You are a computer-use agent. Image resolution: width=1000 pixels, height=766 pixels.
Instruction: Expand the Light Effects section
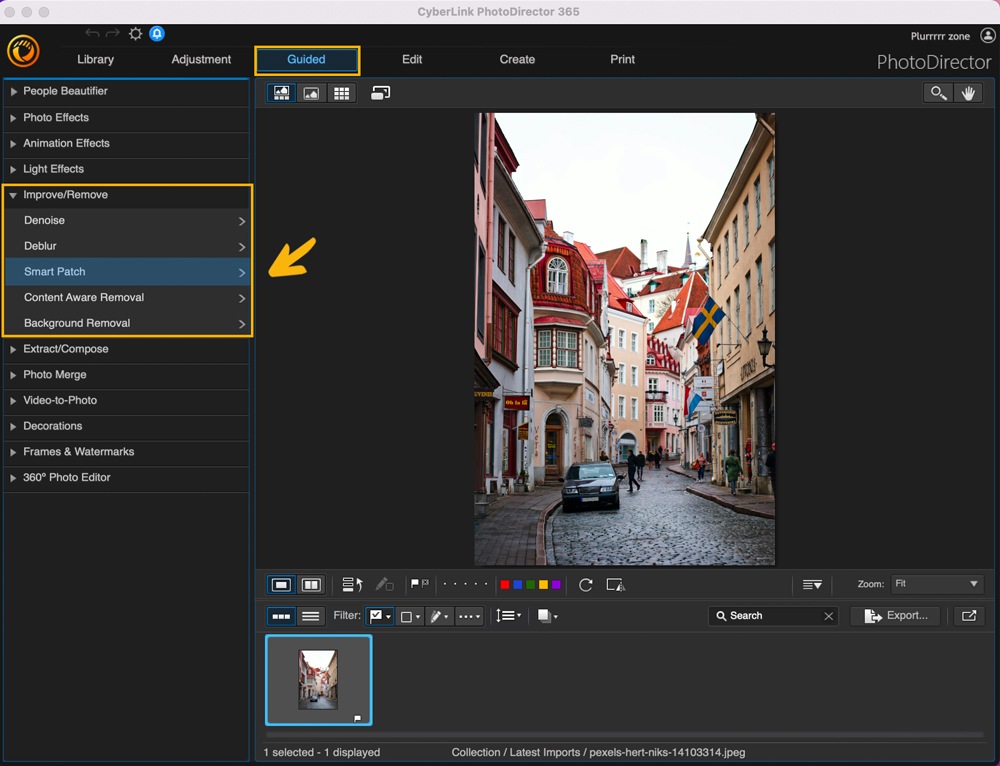[126, 169]
